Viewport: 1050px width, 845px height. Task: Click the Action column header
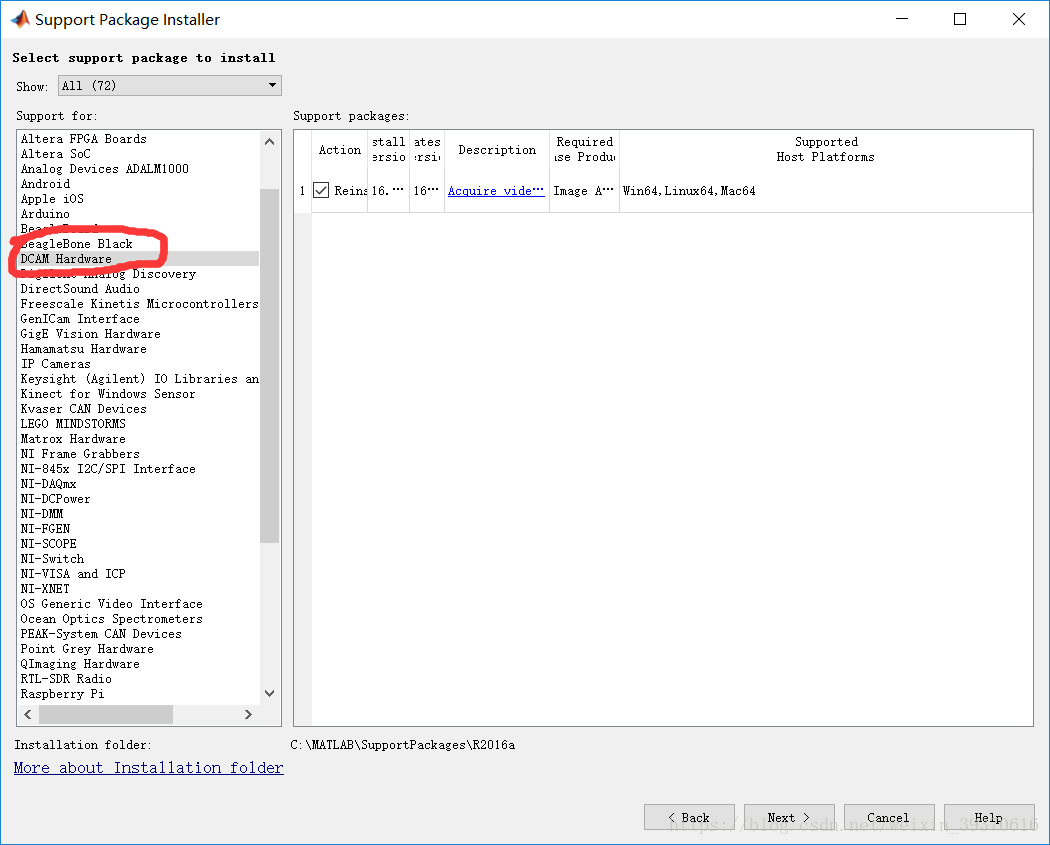click(340, 149)
